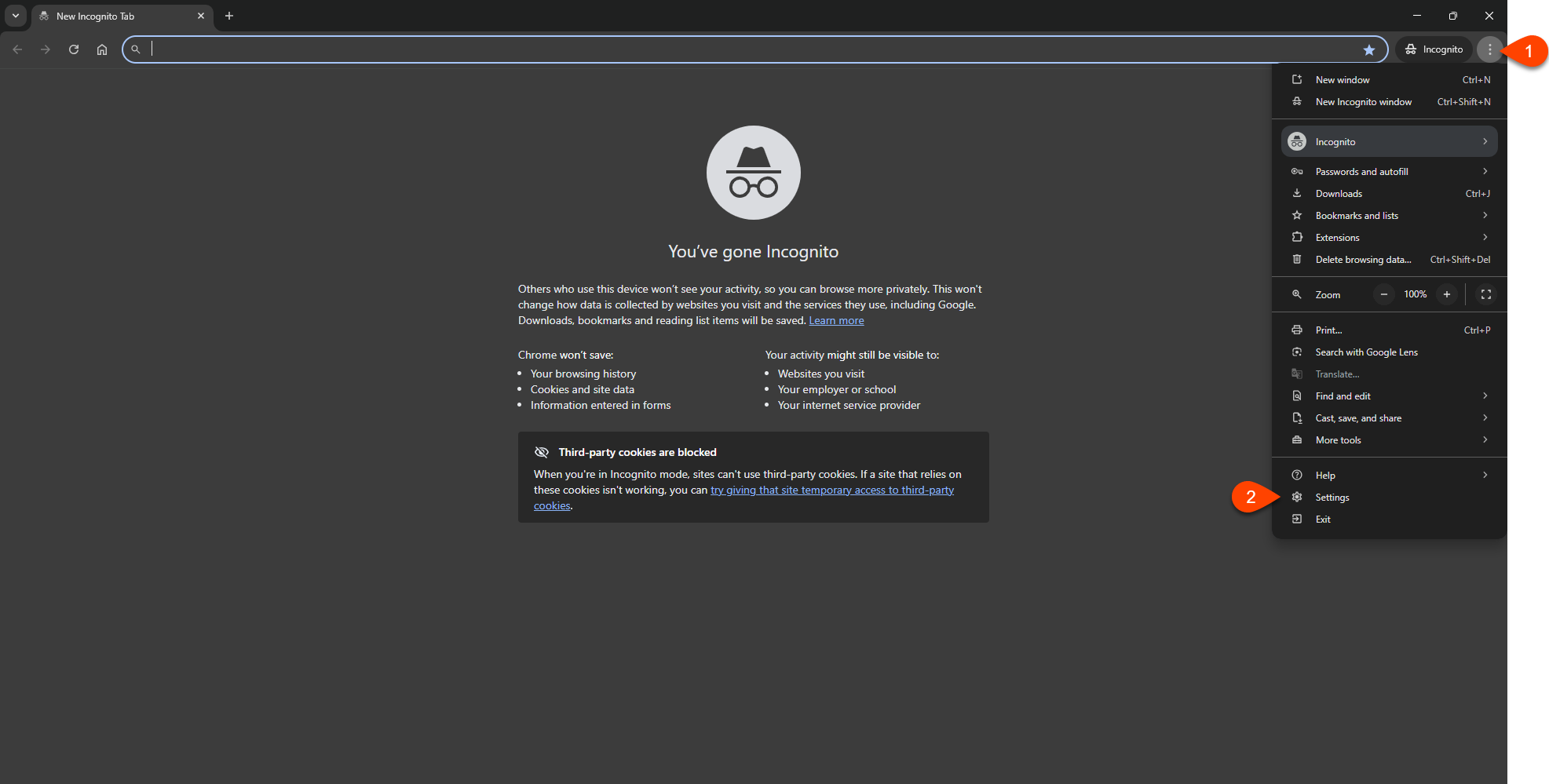Image resolution: width=1549 pixels, height=784 pixels.
Task: Select the New Incognito Tab tab
Action: click(122, 16)
